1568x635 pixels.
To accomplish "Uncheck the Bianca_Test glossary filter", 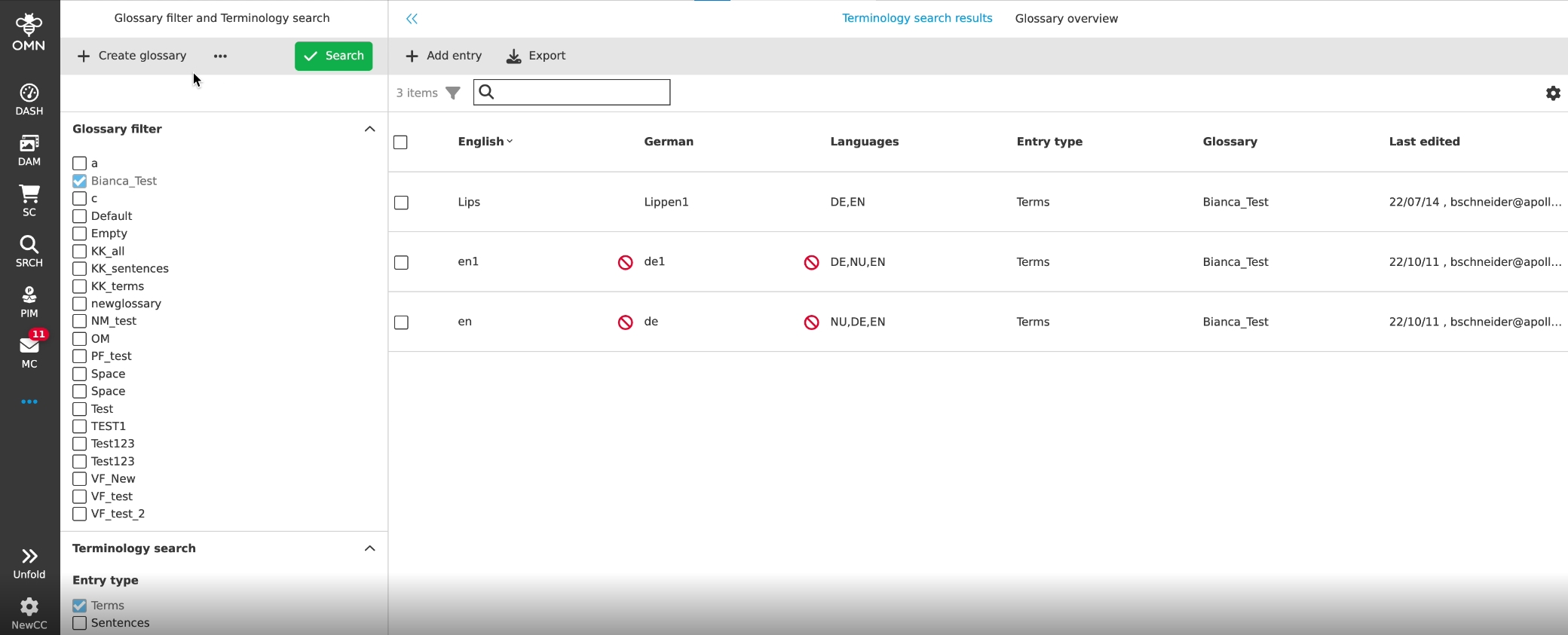I will [80, 182].
